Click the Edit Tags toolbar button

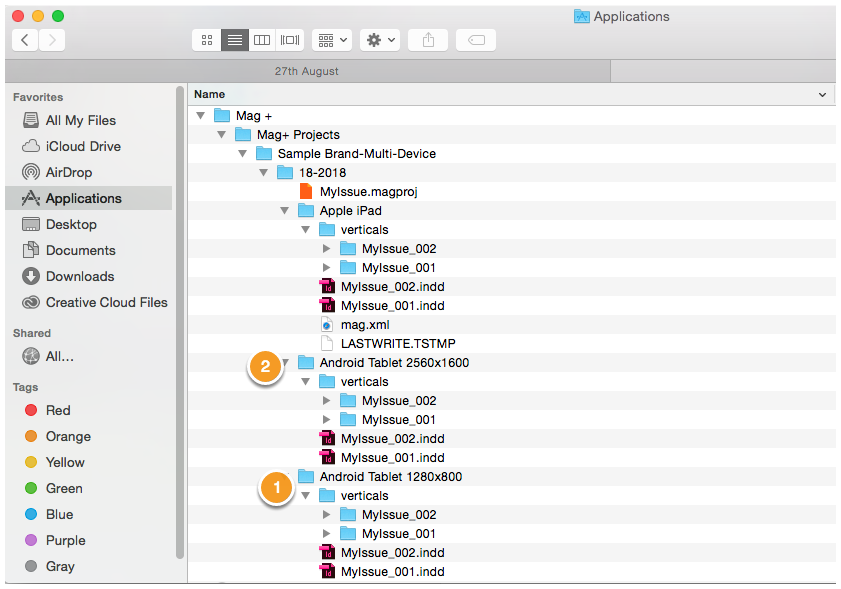(476, 40)
